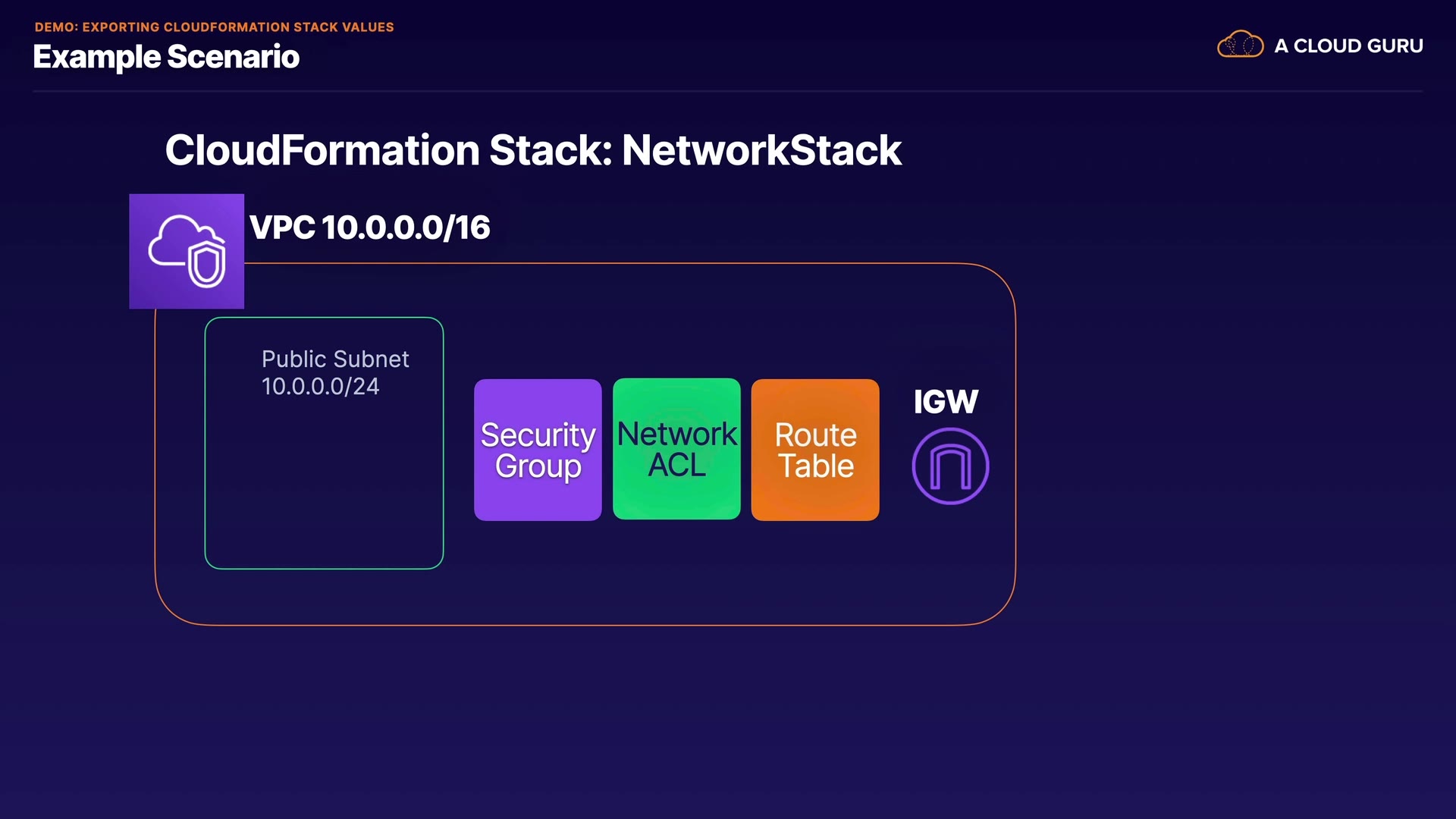Click the orange demo subtitle text
Viewport: 1456px width, 819px height.
coord(214,27)
